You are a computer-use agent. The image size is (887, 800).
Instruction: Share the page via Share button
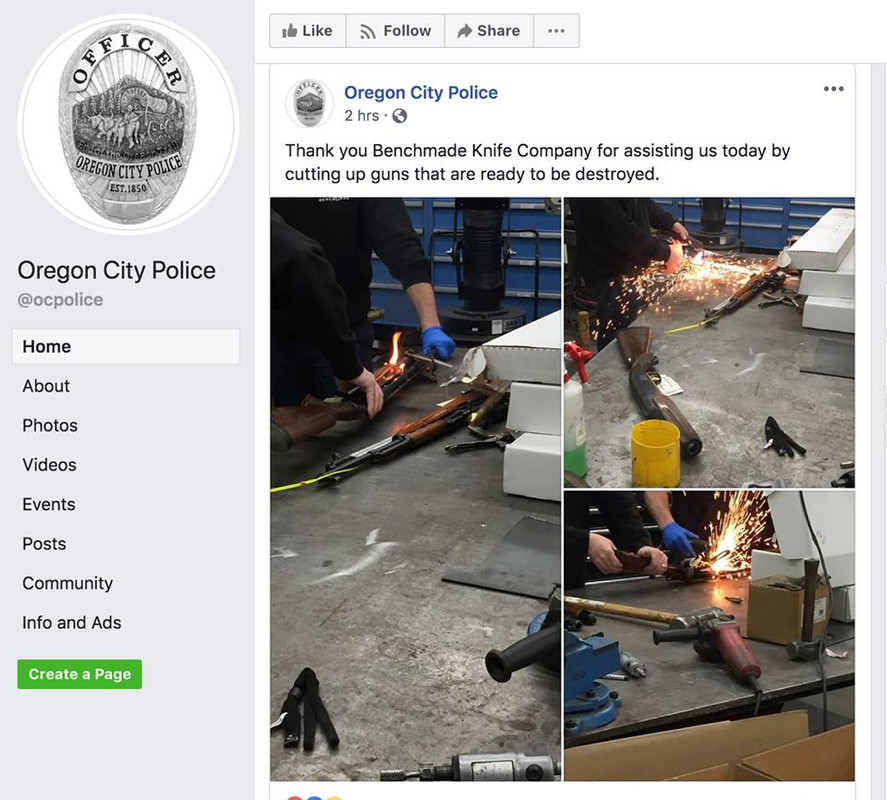coord(489,31)
